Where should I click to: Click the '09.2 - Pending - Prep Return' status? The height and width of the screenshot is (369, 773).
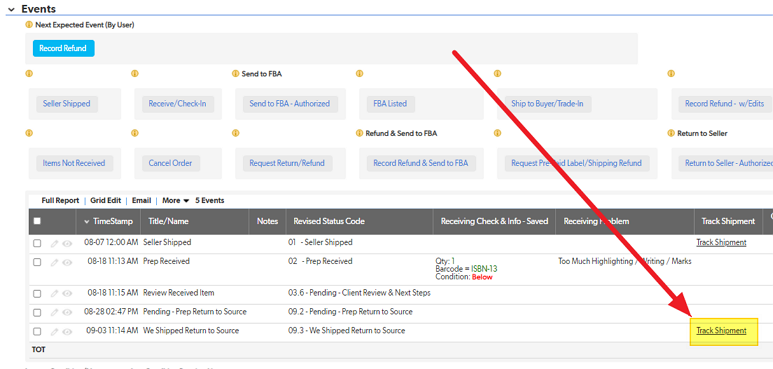351,312
